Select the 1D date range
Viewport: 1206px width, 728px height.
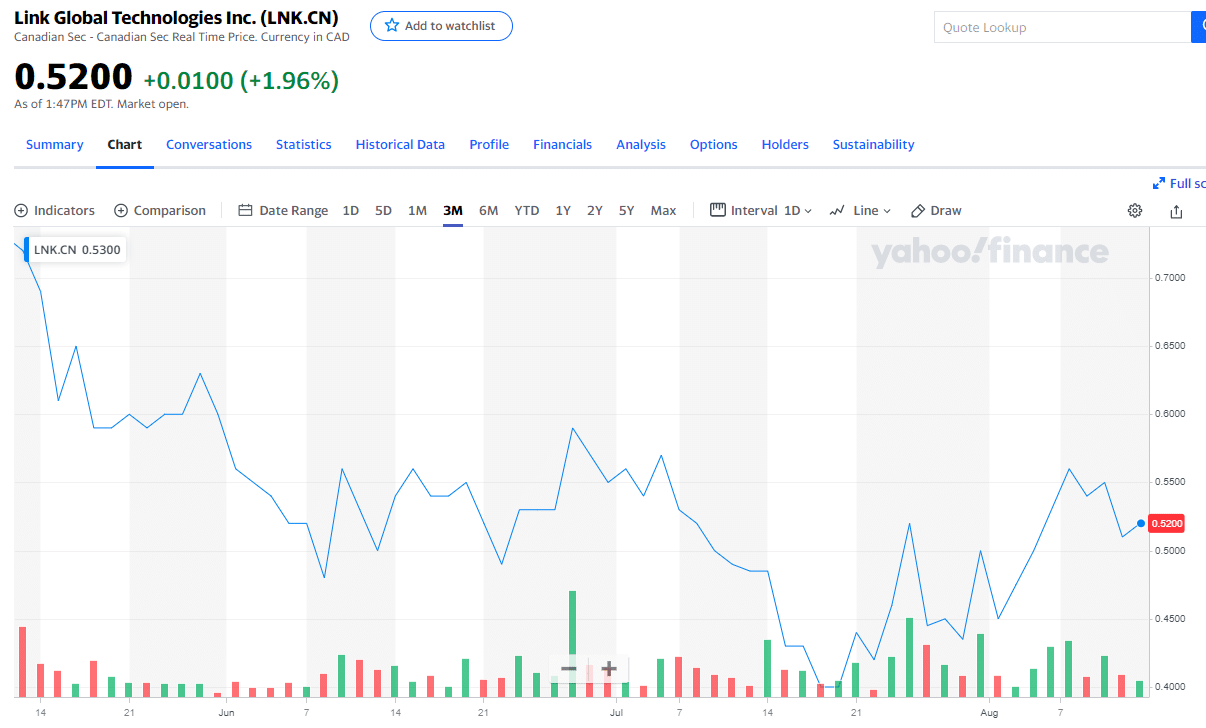click(351, 210)
